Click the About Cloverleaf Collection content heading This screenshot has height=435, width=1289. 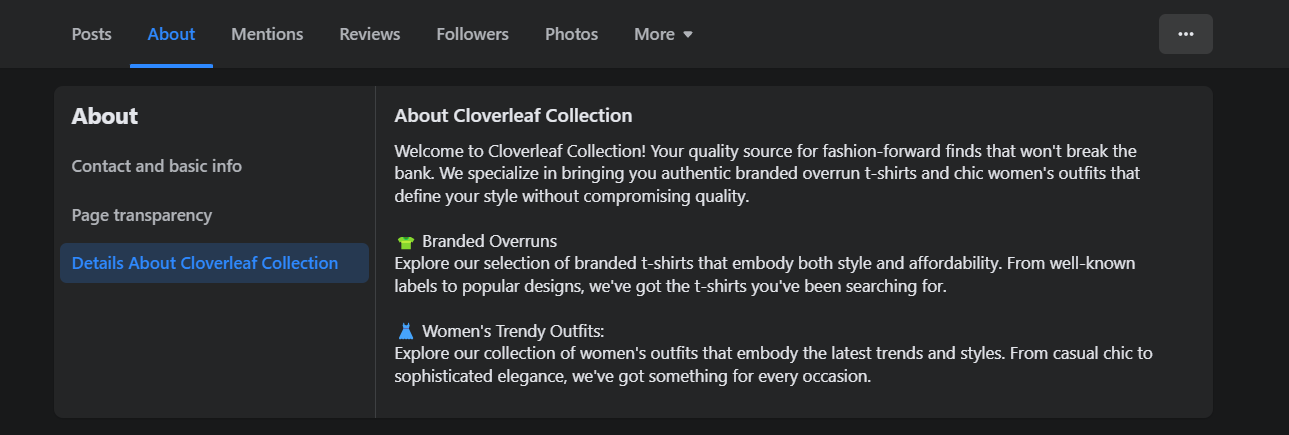point(513,116)
